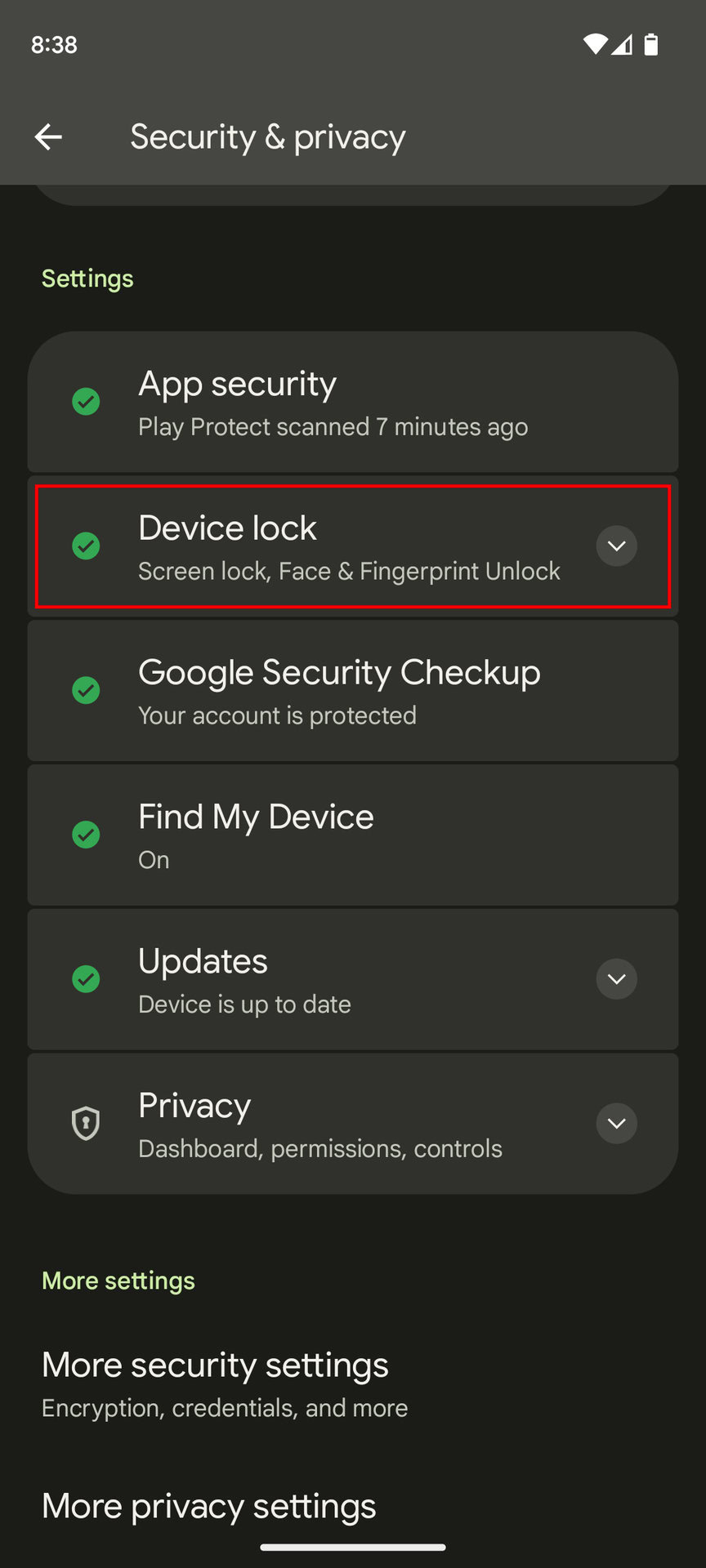Click Updates green checkmark icon
706x1568 pixels.
(86, 978)
